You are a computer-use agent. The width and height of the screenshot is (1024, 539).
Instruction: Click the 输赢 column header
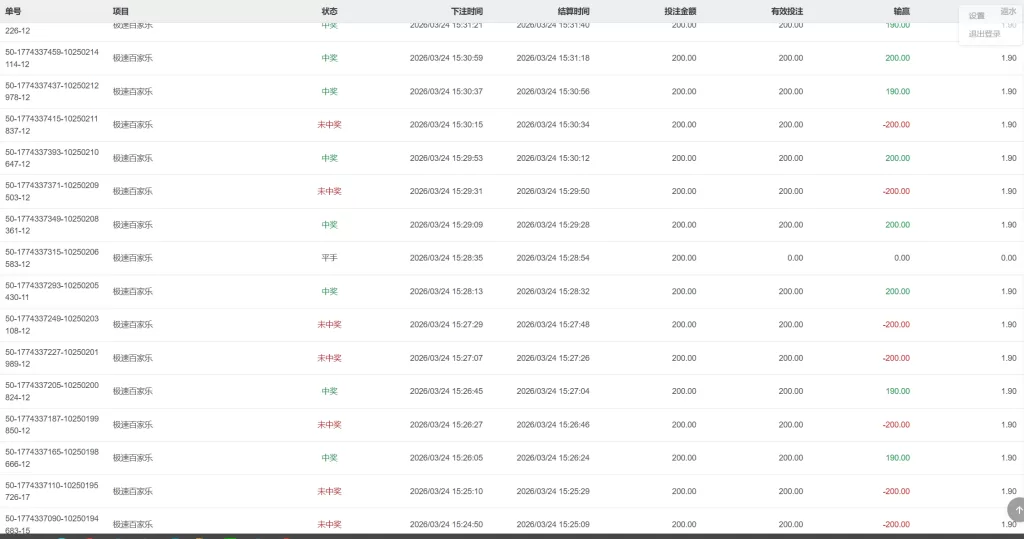901,11
